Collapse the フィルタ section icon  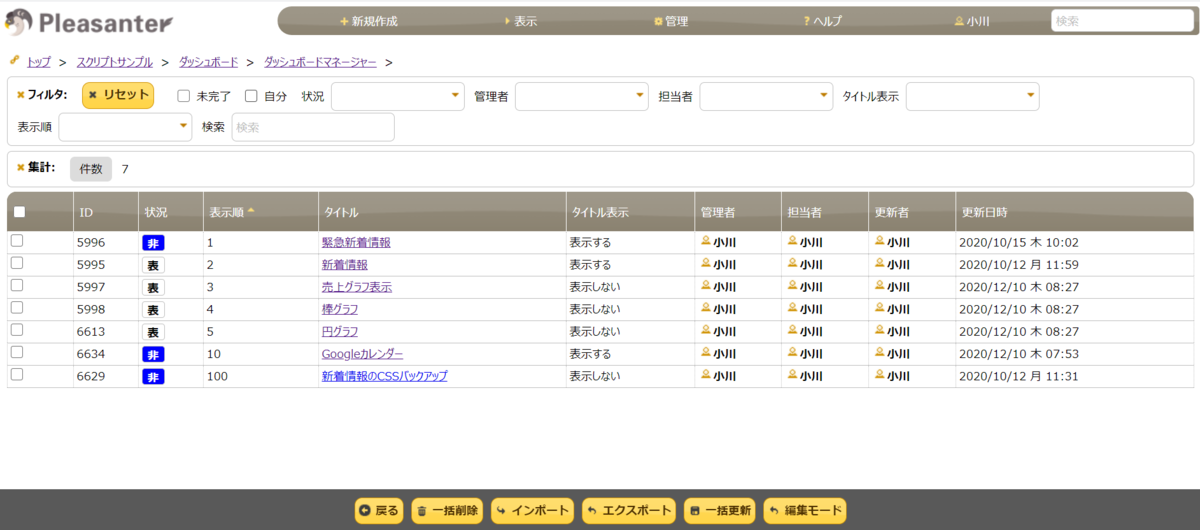tap(21, 95)
